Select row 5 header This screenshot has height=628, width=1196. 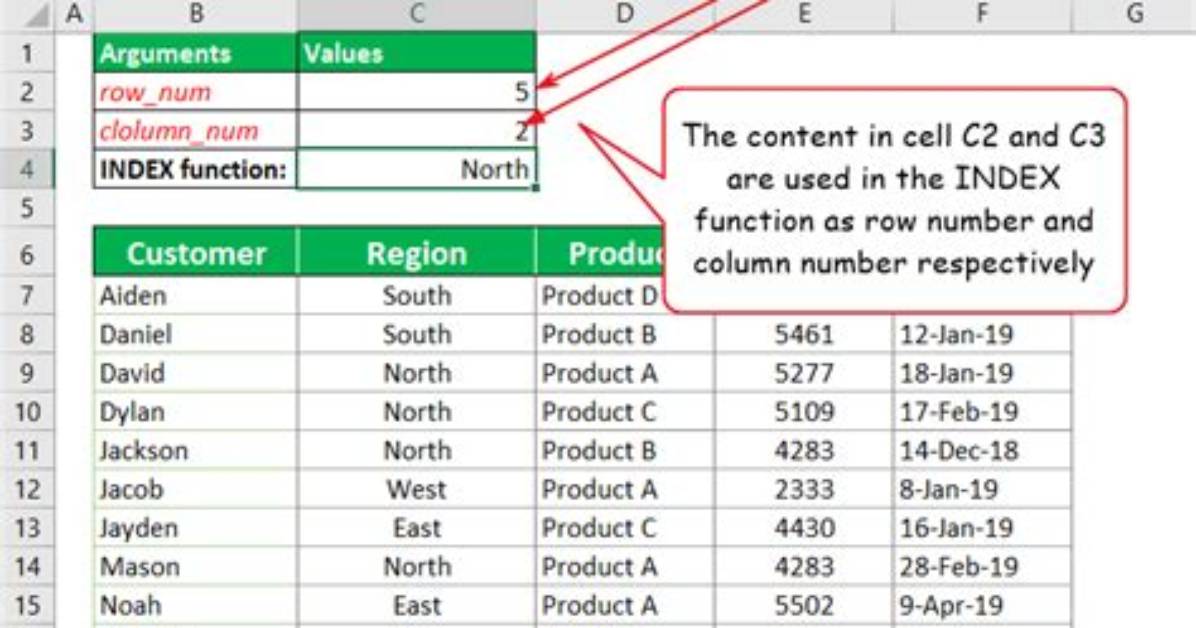click(x=27, y=207)
